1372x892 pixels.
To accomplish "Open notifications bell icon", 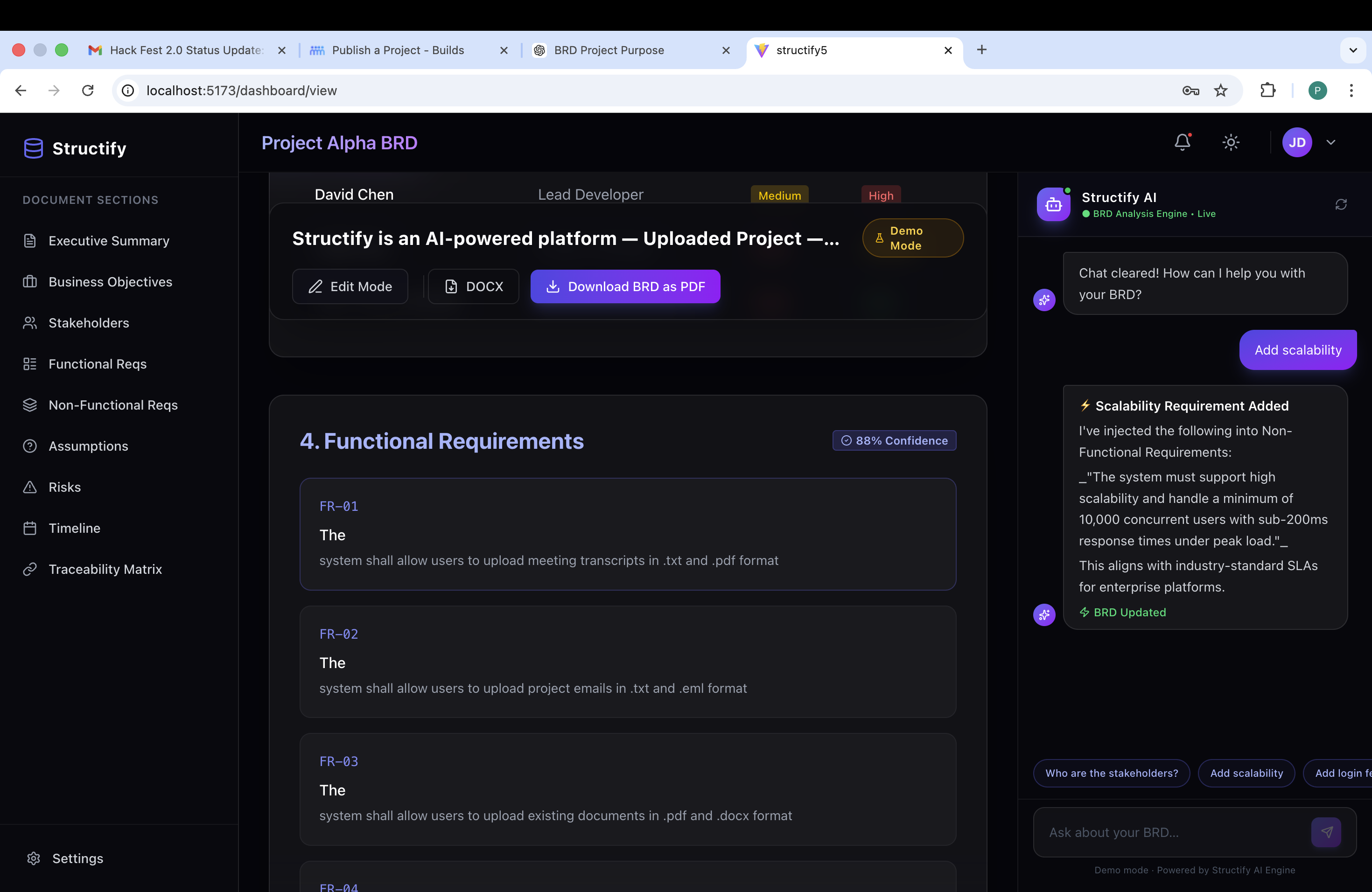I will [1183, 142].
